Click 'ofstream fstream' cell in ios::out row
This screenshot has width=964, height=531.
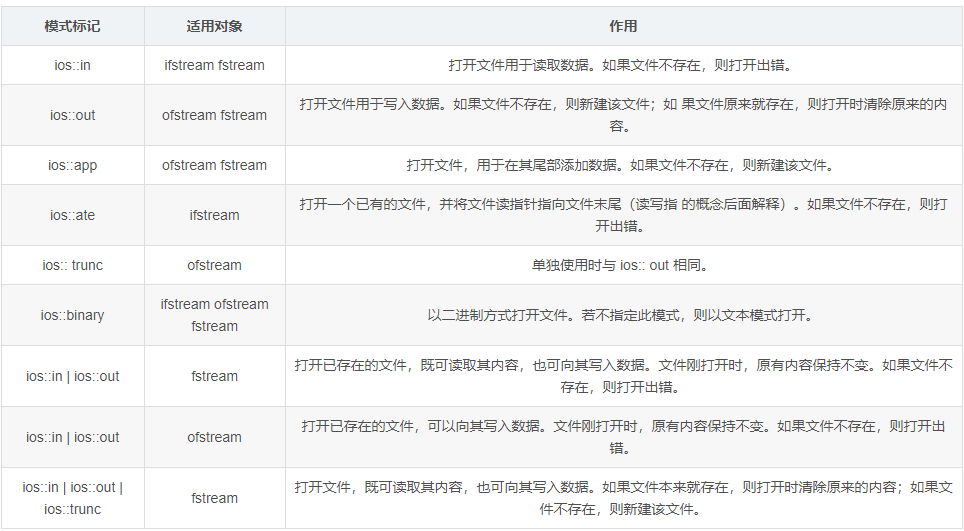point(215,115)
